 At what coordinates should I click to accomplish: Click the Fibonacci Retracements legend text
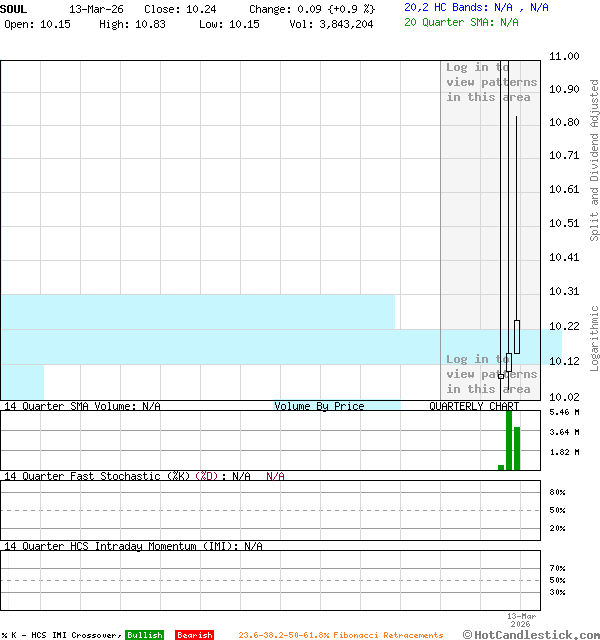click(x=340, y=635)
